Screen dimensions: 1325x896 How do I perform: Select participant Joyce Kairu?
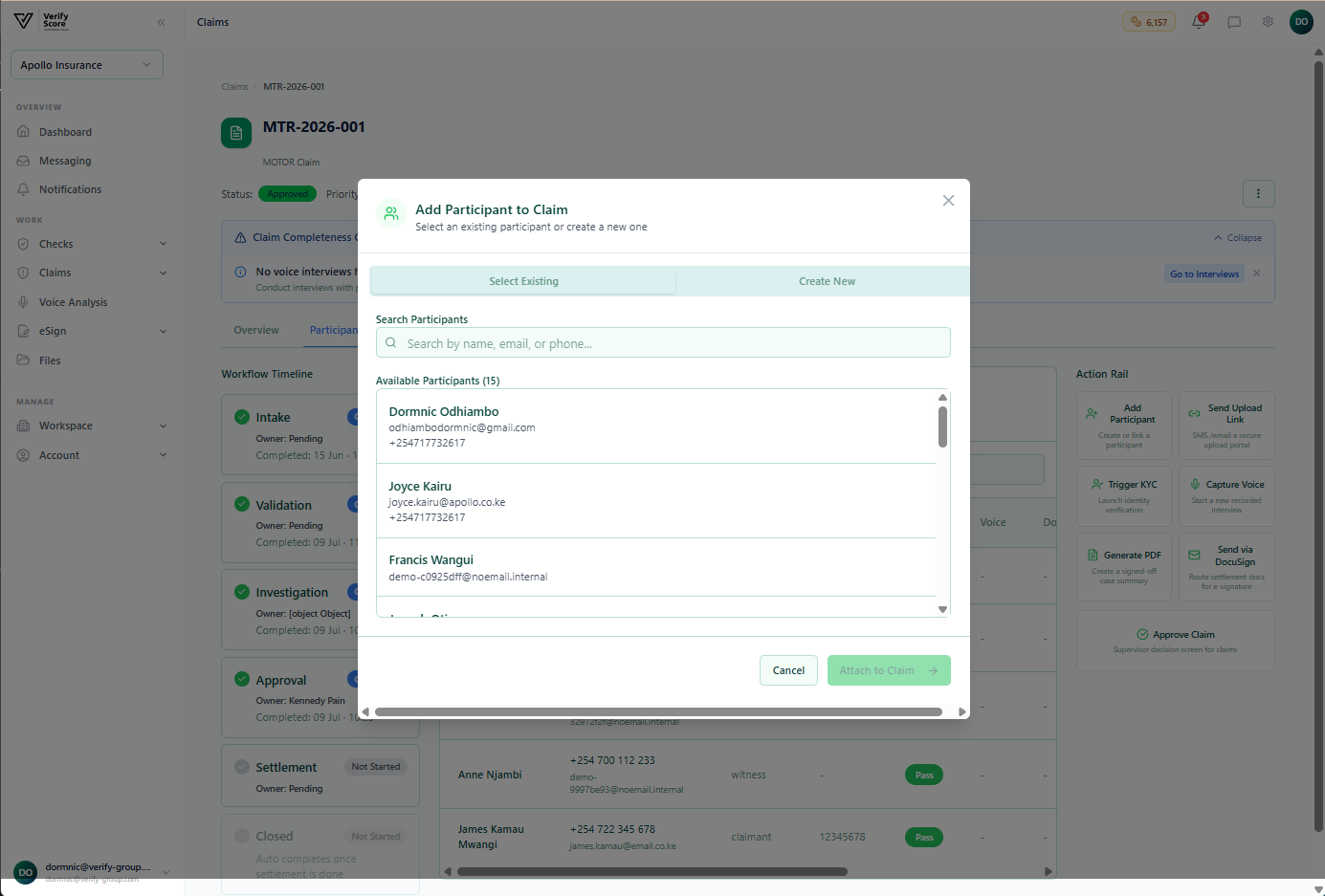(x=656, y=501)
